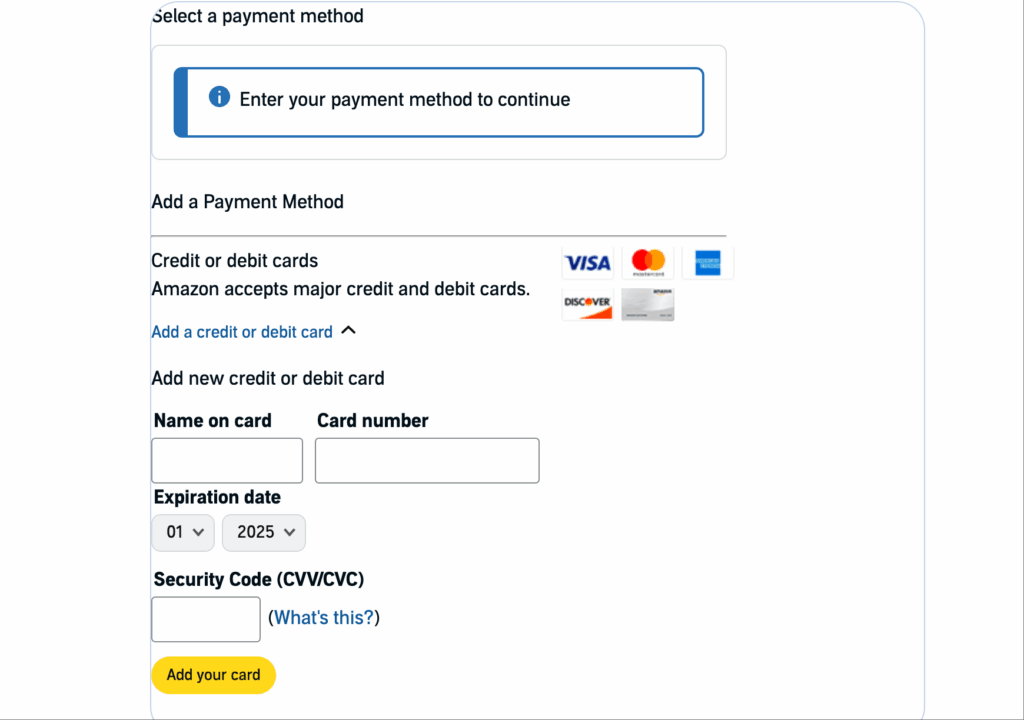Image resolution: width=1024 pixels, height=720 pixels.
Task: Click the Mastercard logo
Action: point(648,263)
